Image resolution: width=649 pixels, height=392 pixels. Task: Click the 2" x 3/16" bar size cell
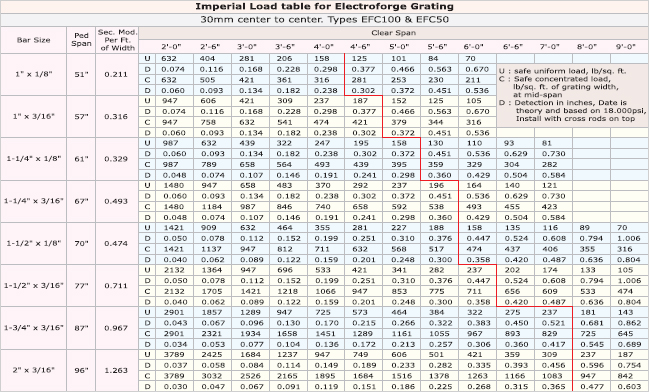(x=34, y=370)
